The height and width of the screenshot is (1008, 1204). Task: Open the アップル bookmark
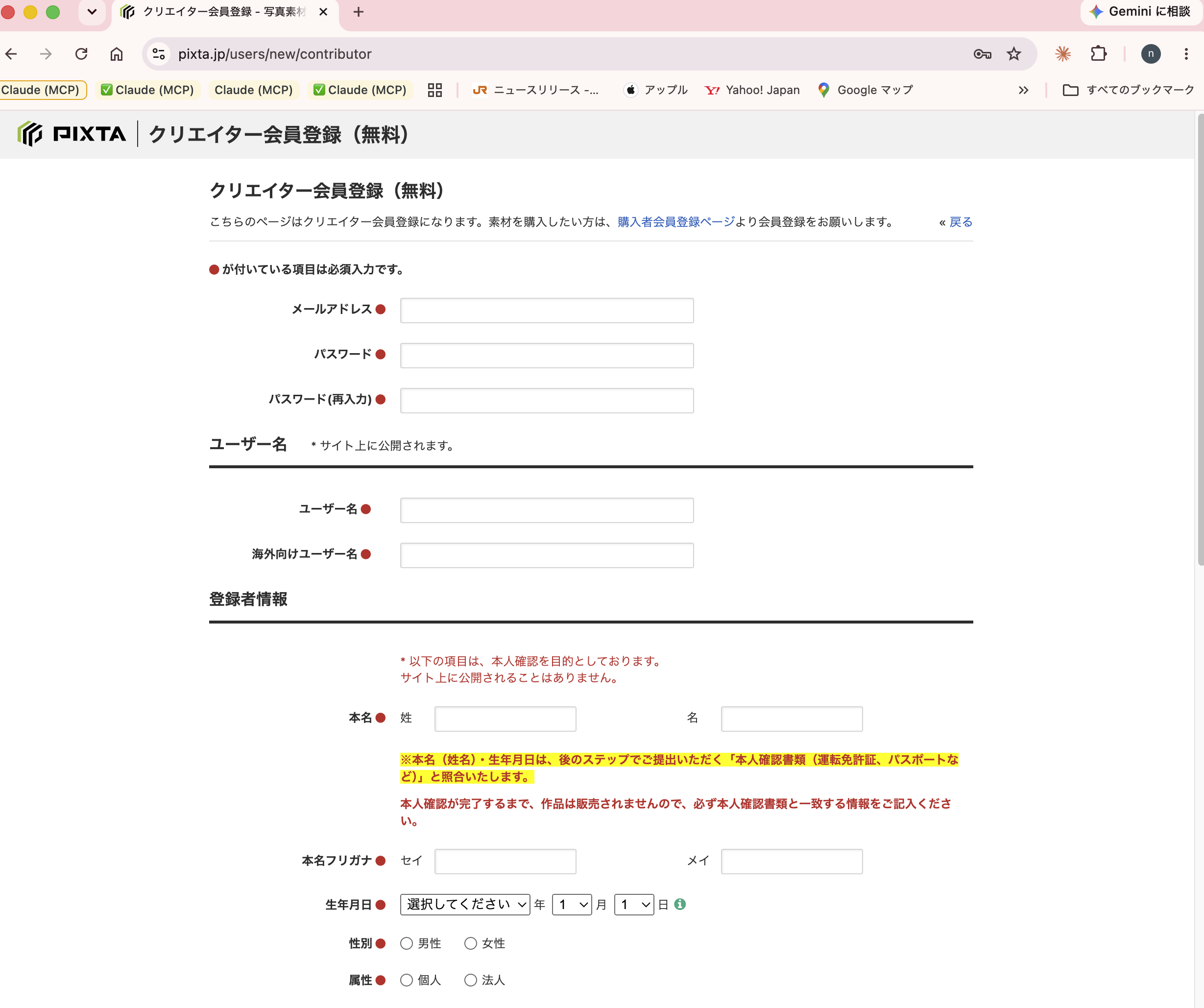pyautogui.click(x=656, y=90)
